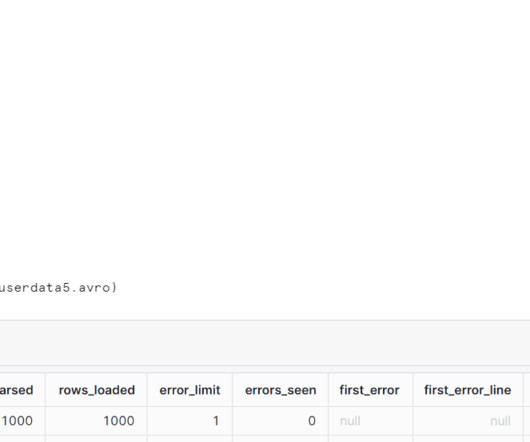Click the second row beneath the rows_loaded value
Screen dimensions: 530x442
(97, 439)
